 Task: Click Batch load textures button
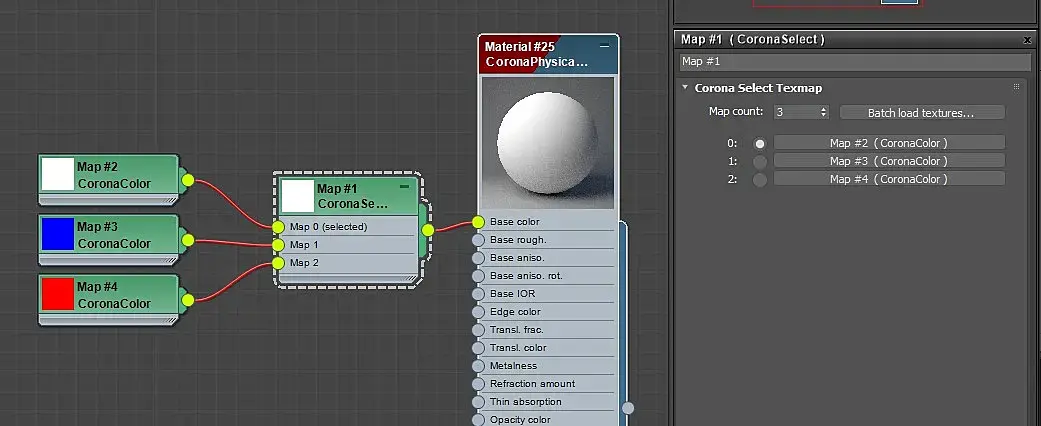(921, 113)
